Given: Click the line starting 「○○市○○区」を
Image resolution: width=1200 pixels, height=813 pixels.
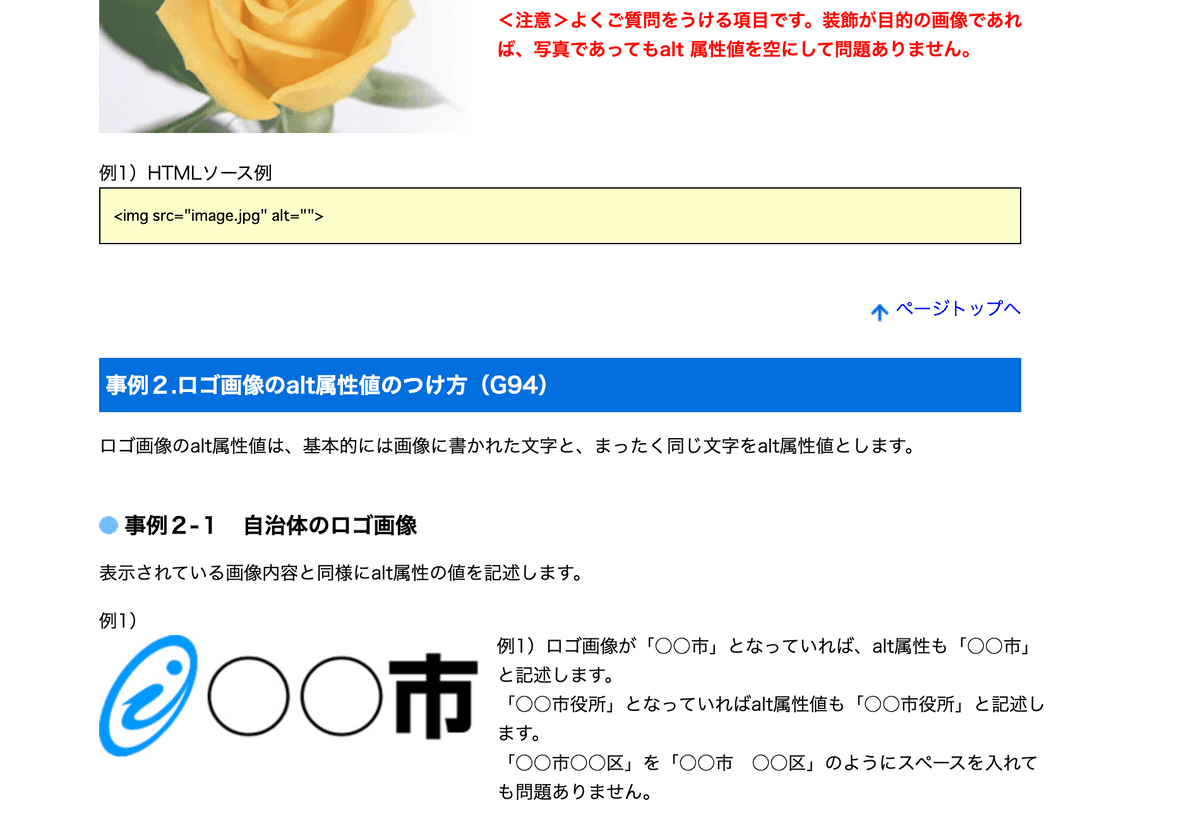Looking at the screenshot, I should 767,763.
